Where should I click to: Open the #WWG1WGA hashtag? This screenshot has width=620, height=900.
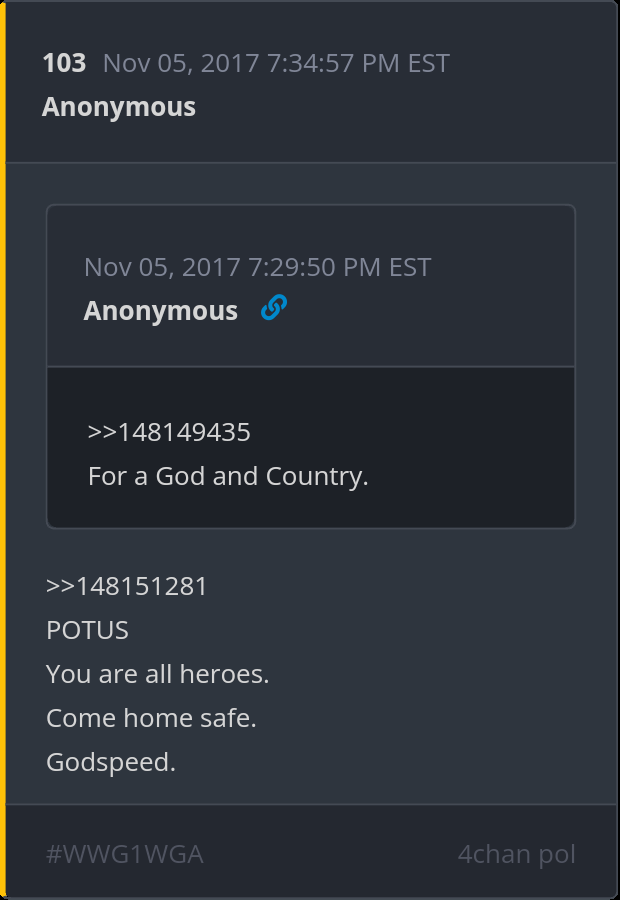[125, 855]
